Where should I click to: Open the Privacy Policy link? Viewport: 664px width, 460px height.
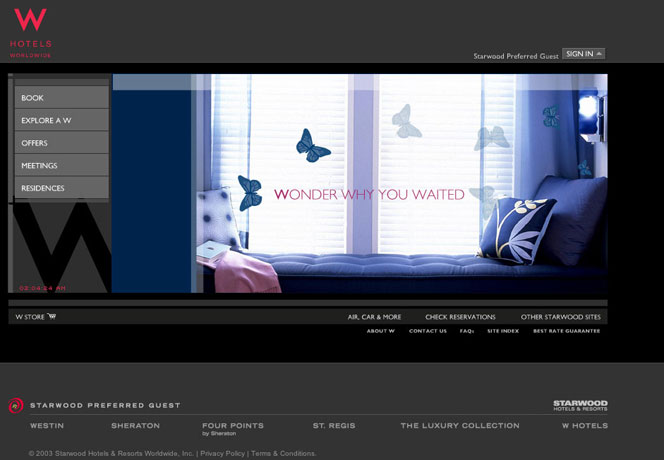click(222, 453)
